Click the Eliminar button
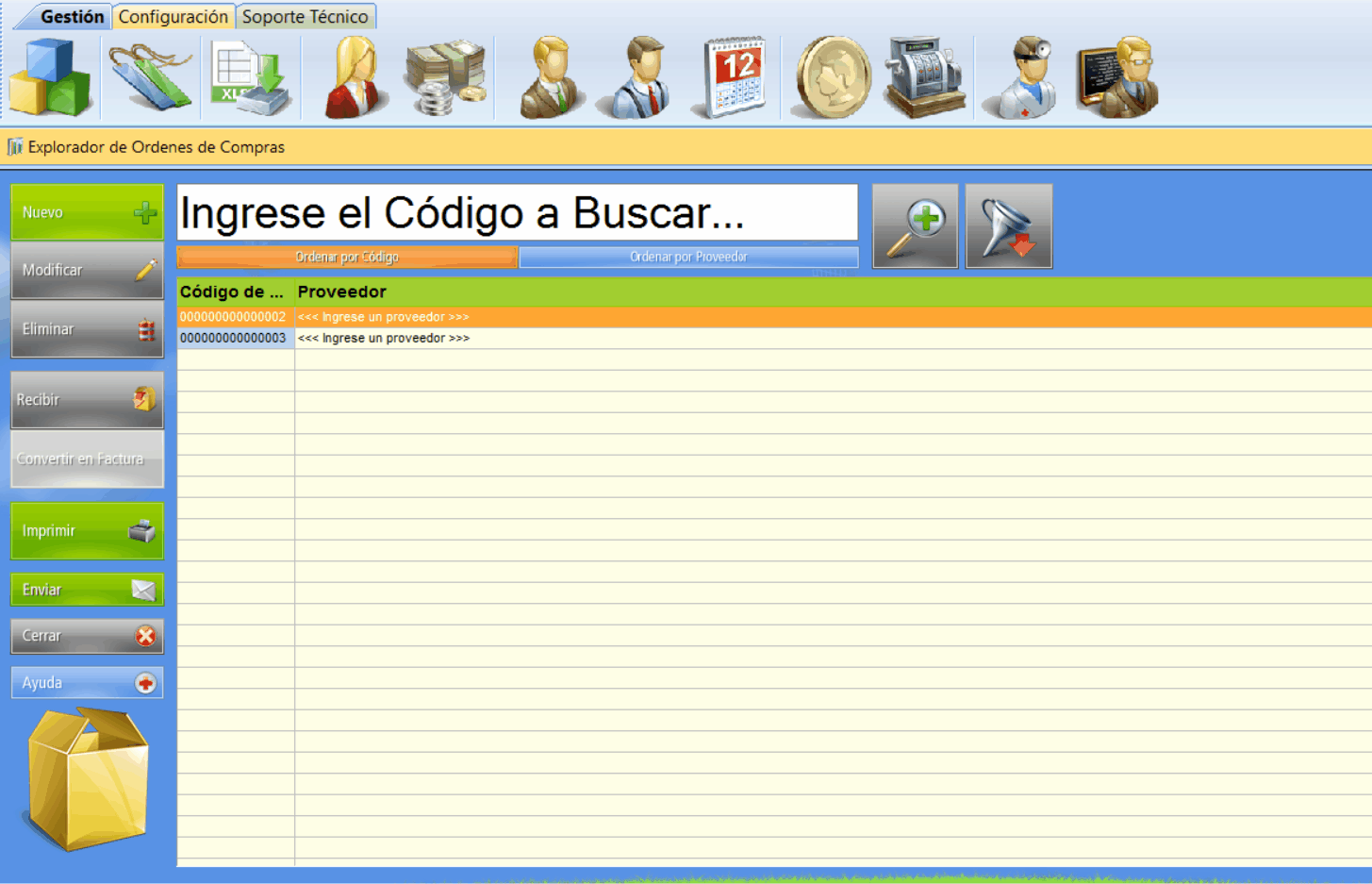Screen dimensions: 1372x884 [x=87, y=329]
